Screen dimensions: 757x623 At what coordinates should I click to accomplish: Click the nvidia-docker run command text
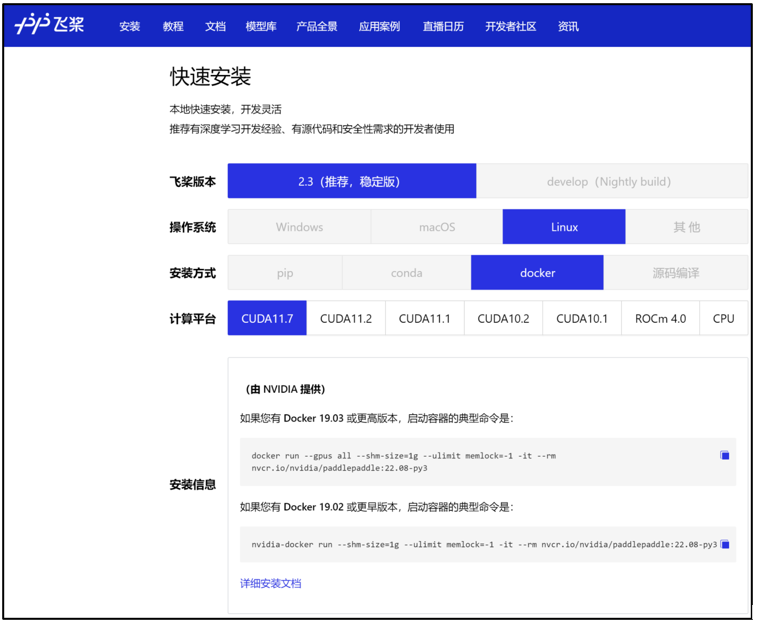(x=484, y=544)
